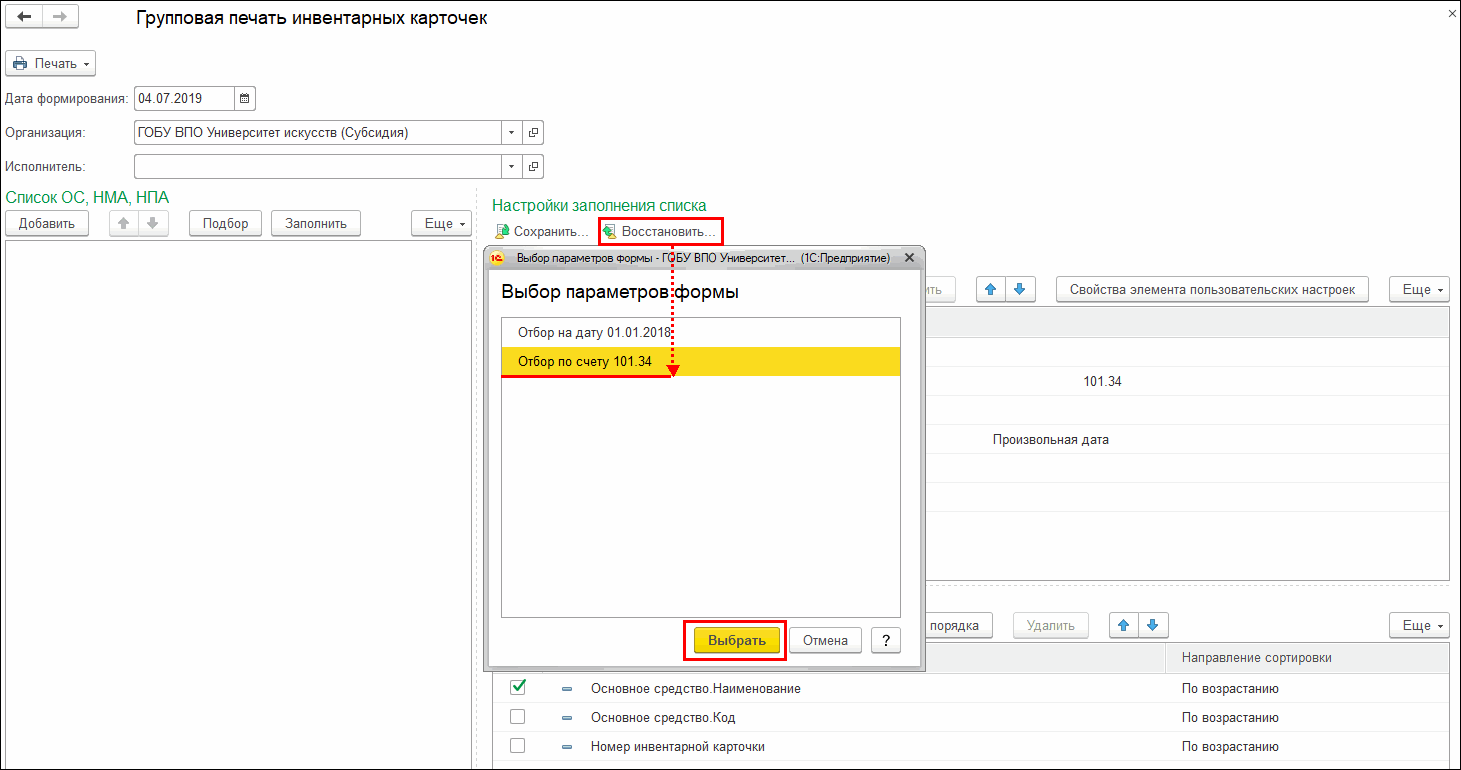Screen dimensions: 1461x770
Task: Click Свойства элемента пользовательских настроек button
Action: pyautogui.click(x=1212, y=289)
